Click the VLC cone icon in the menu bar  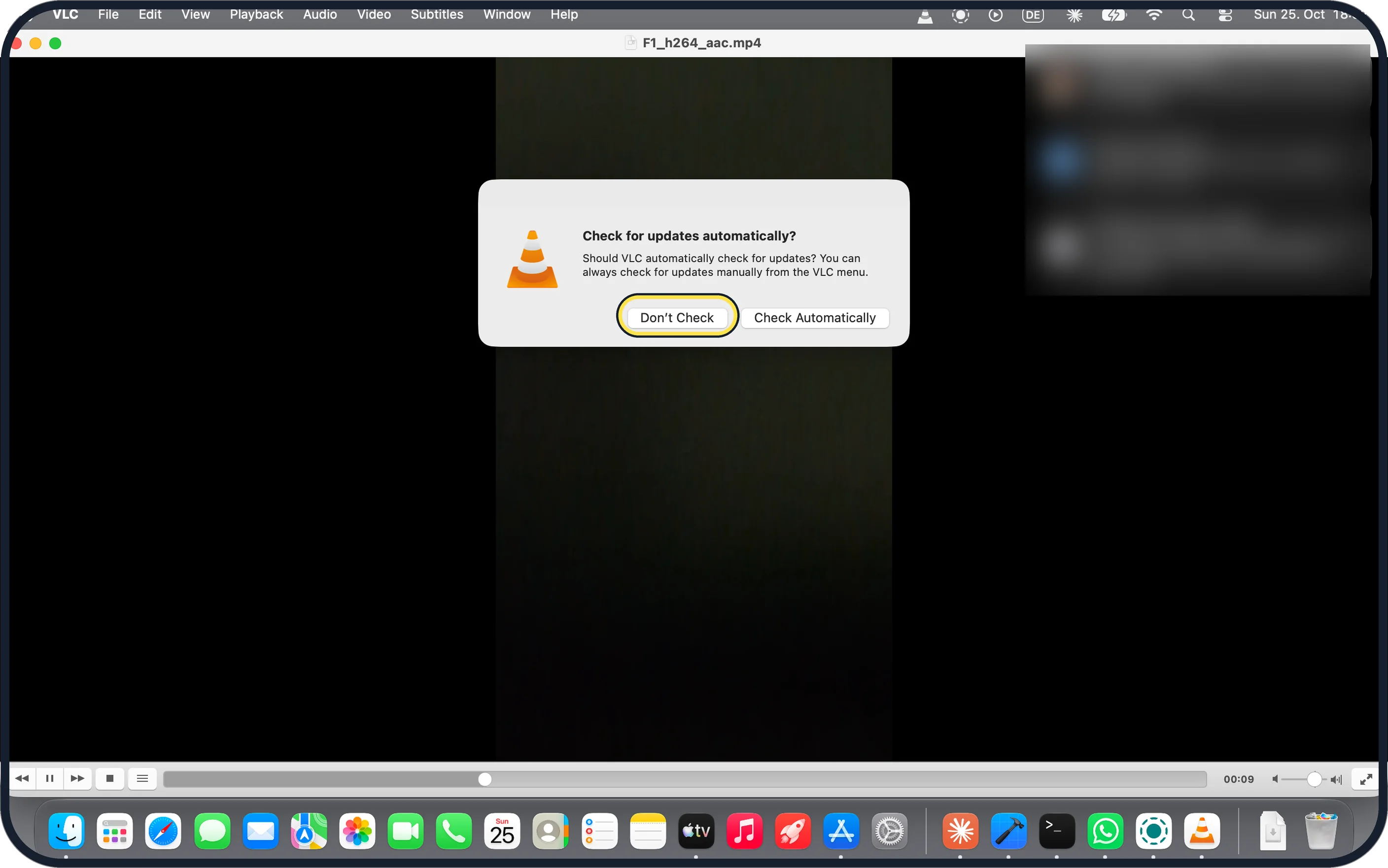pyautogui.click(x=925, y=15)
